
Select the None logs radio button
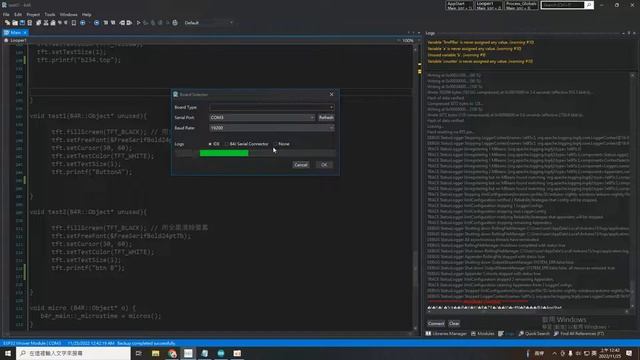pos(282,144)
